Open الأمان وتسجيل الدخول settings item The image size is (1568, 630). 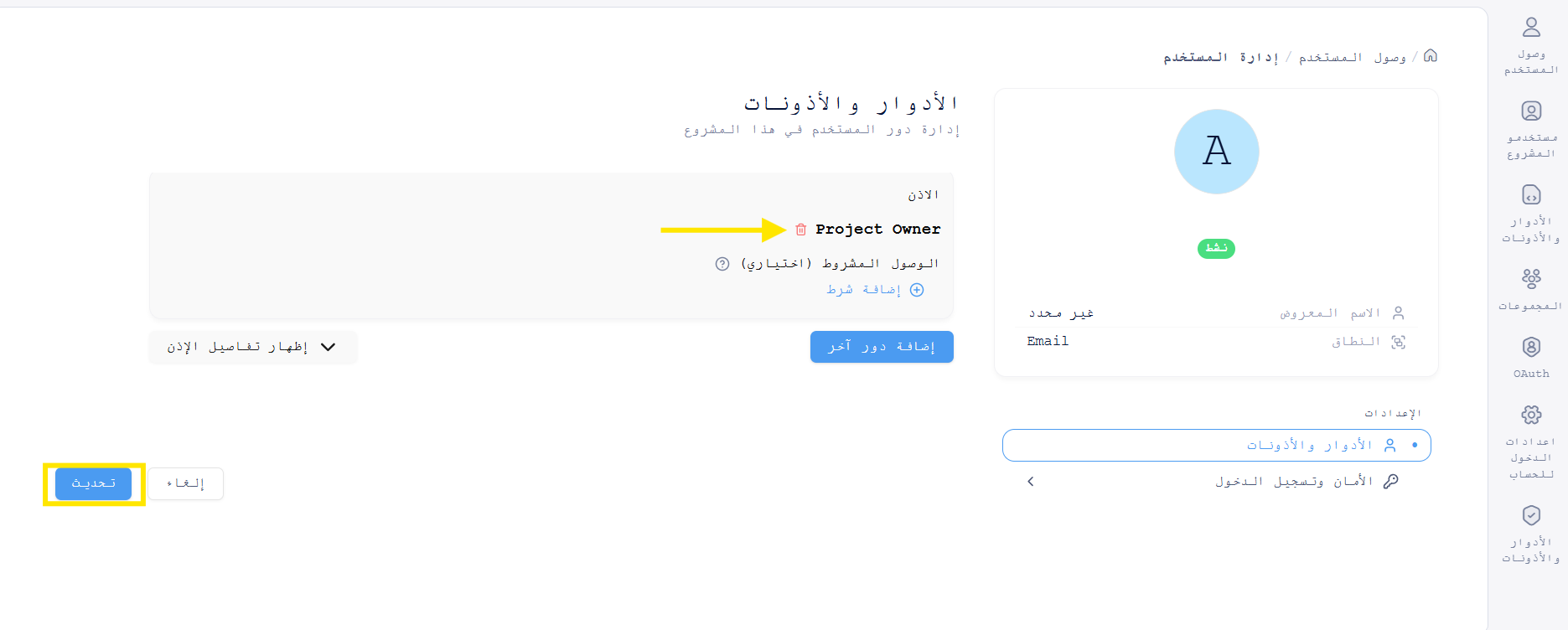click(1295, 482)
